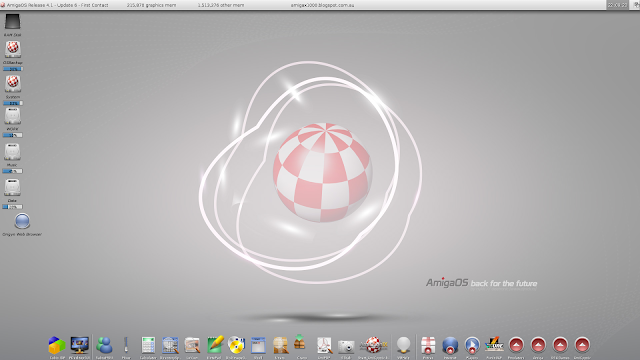Screen dimensions: 640x360
Task: Open the Grab camera dock icon
Action: pos(346,346)
